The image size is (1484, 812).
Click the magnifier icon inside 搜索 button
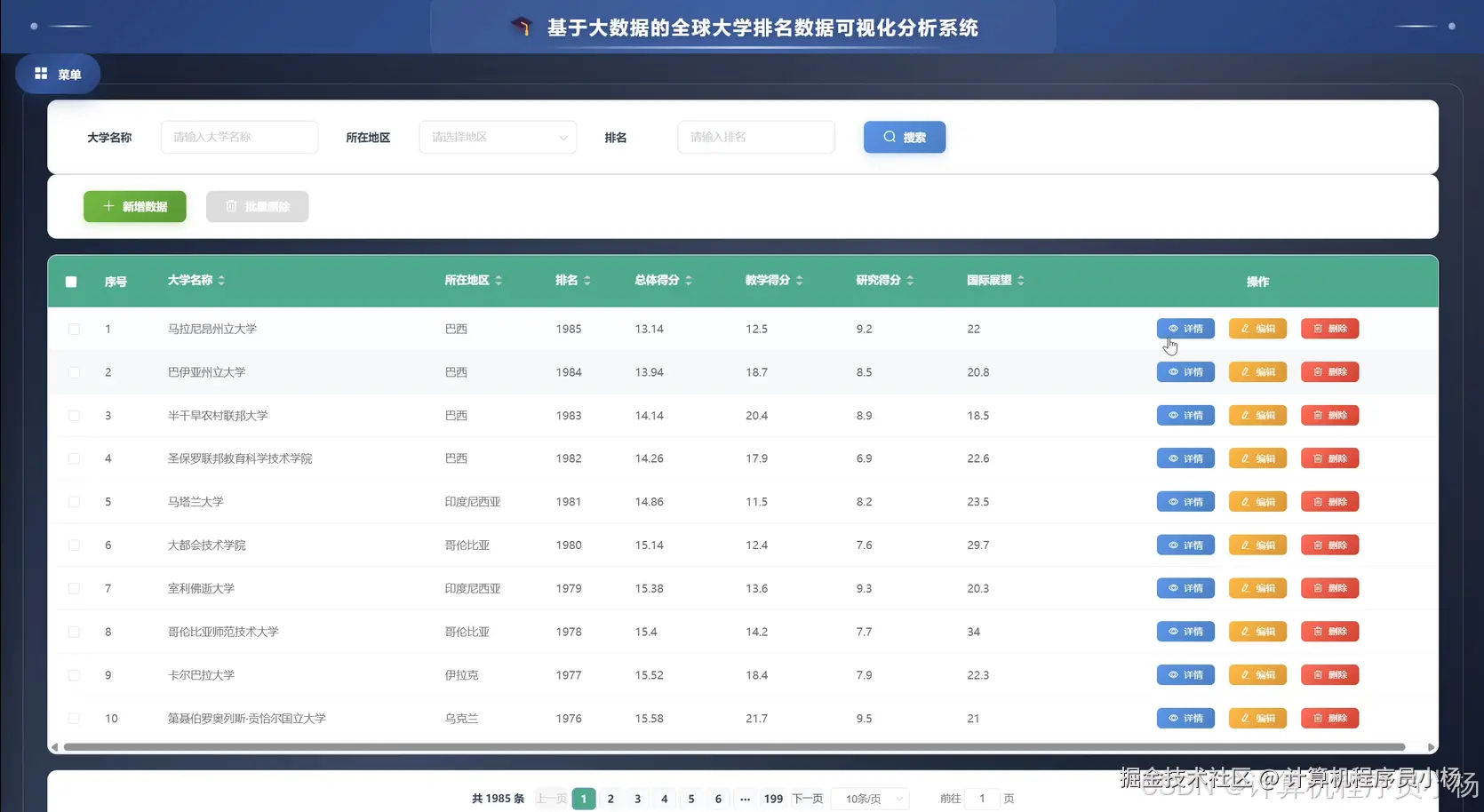pos(889,137)
